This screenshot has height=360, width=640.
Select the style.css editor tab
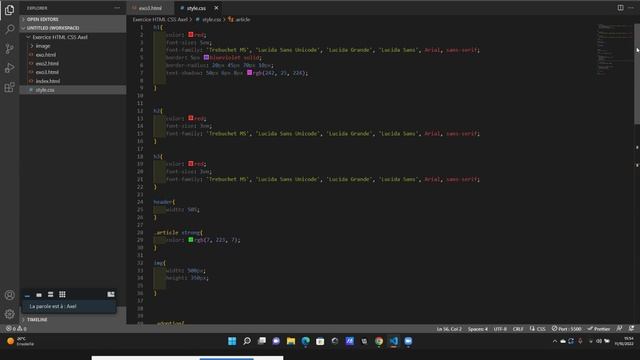coord(196,8)
